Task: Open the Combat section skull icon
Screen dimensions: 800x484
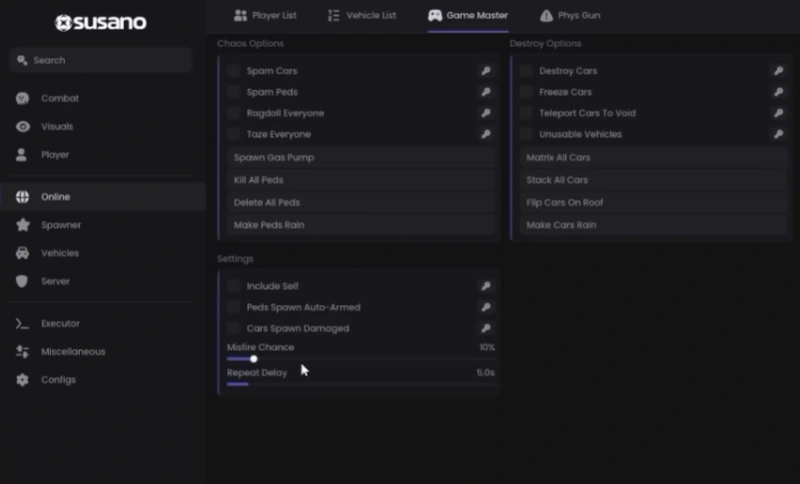Action: (x=22, y=98)
